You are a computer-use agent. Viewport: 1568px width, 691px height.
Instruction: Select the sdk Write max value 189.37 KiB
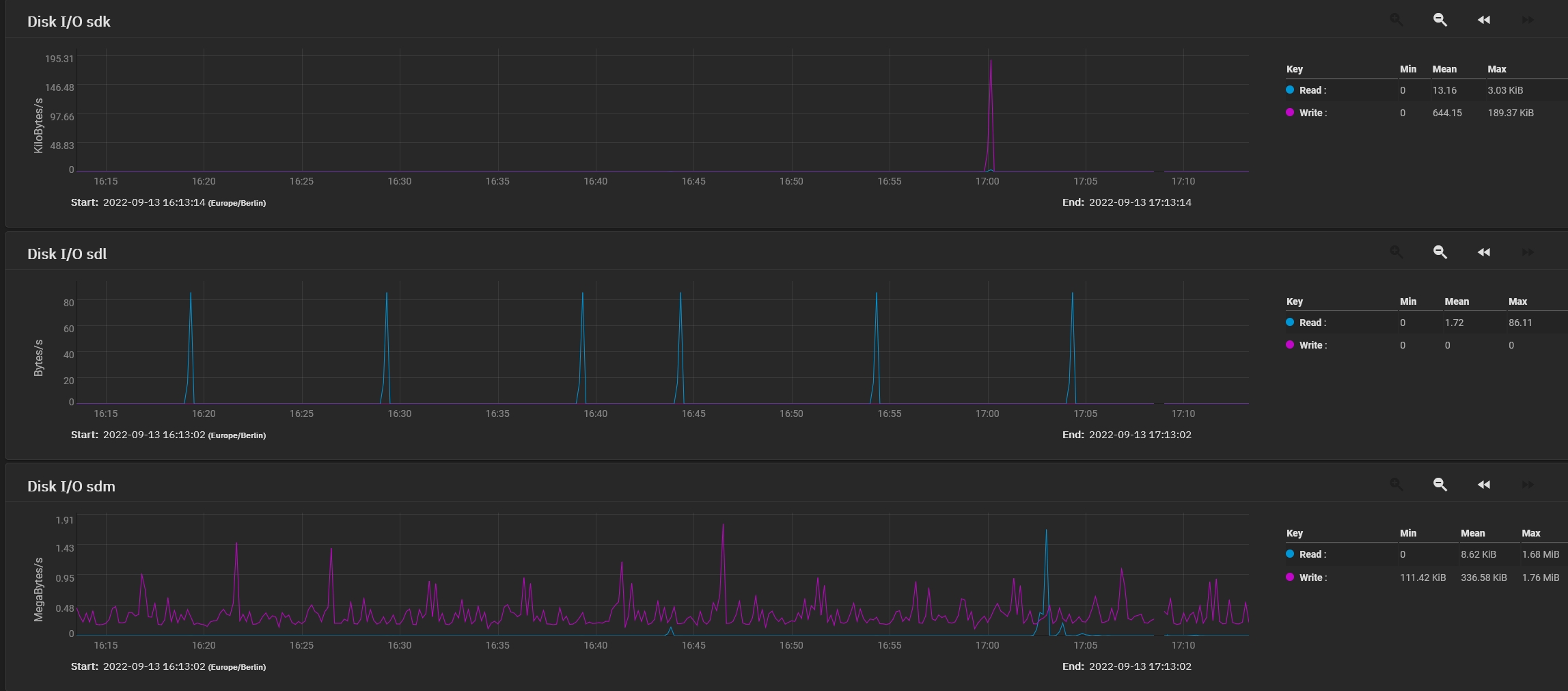click(1511, 113)
